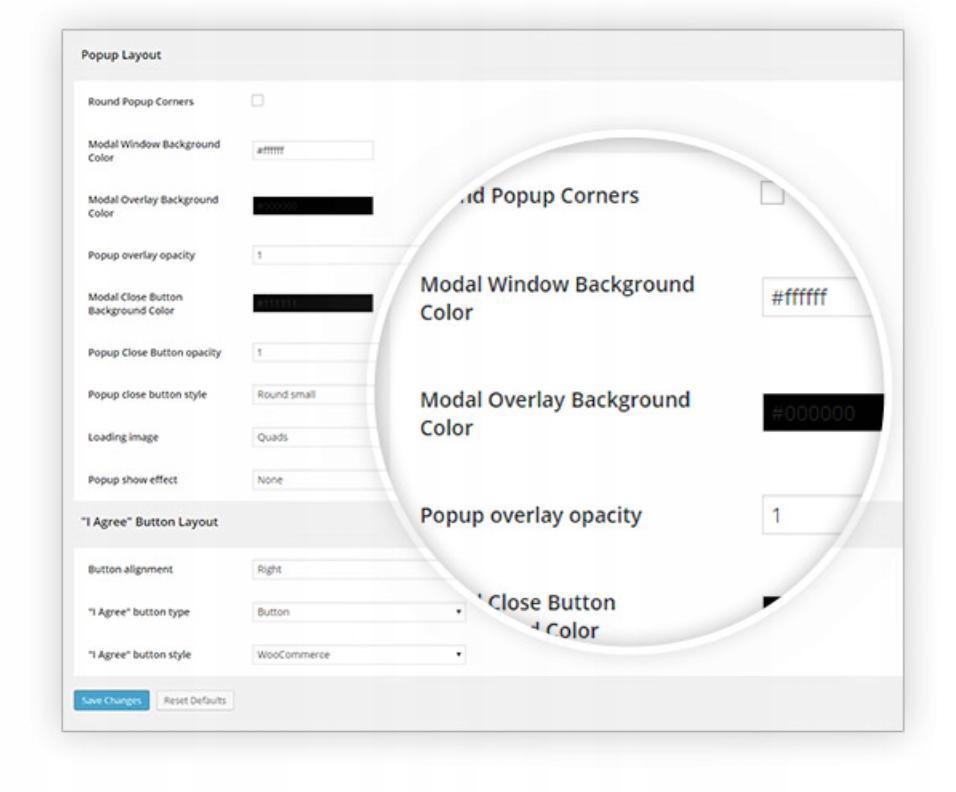Tick the enlarged Round Popup Corners checkbox in magnifier

click(772, 193)
